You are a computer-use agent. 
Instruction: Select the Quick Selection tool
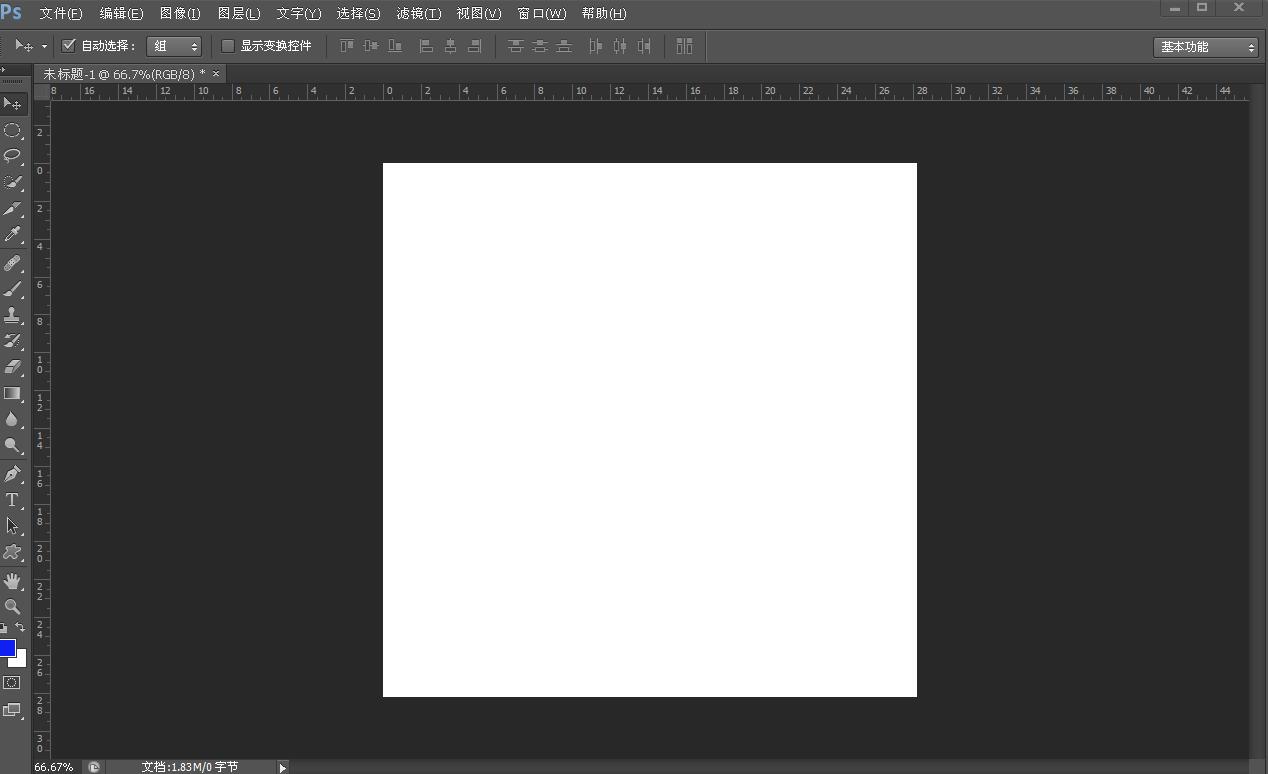[x=13, y=182]
